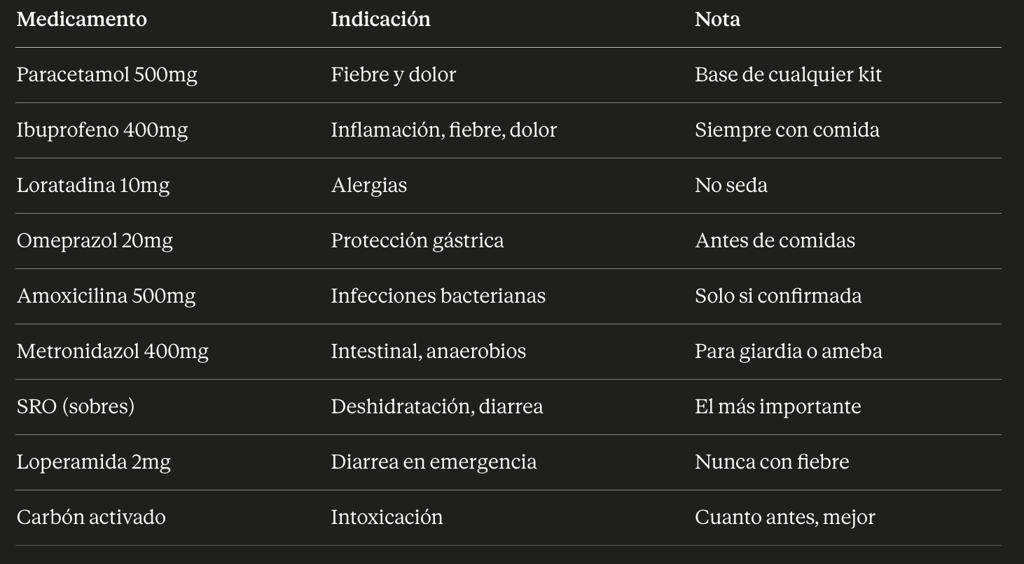Click the Loratadina 10mg entry
This screenshot has height=564, width=1024.
(93, 185)
